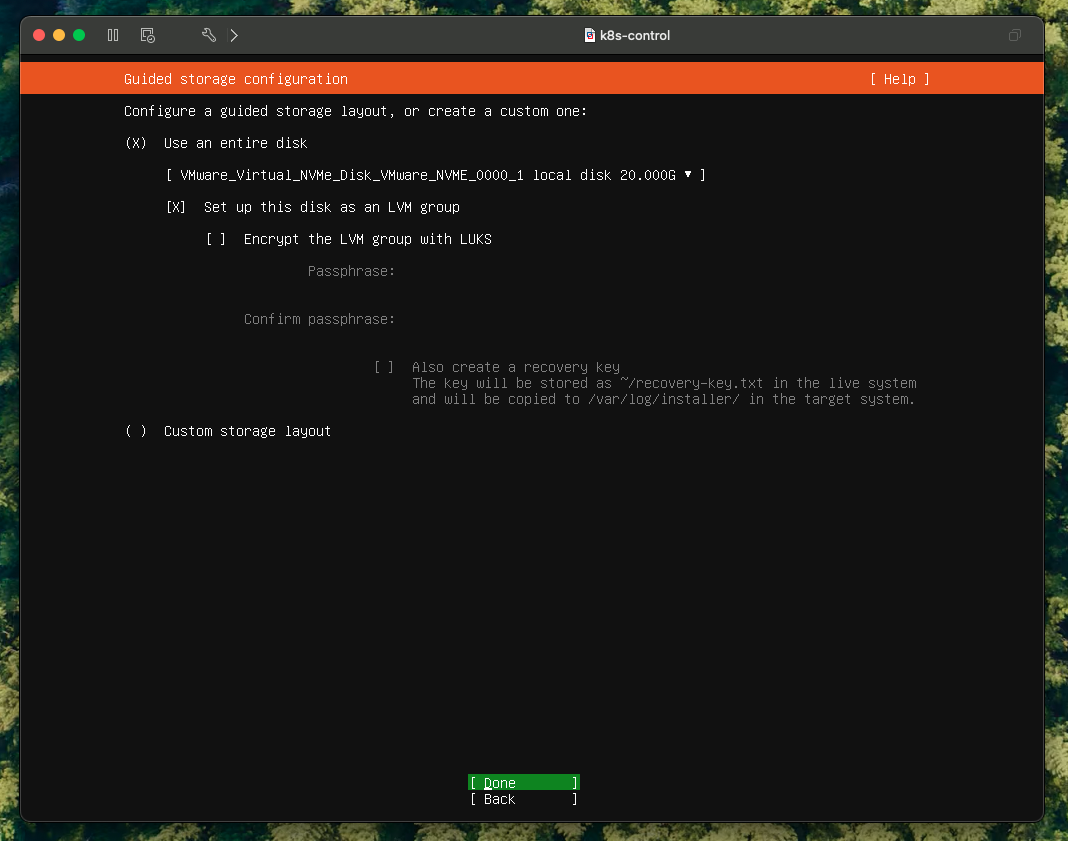Open the VM snapshots icon
The width and height of the screenshot is (1068, 841).
click(x=147, y=35)
